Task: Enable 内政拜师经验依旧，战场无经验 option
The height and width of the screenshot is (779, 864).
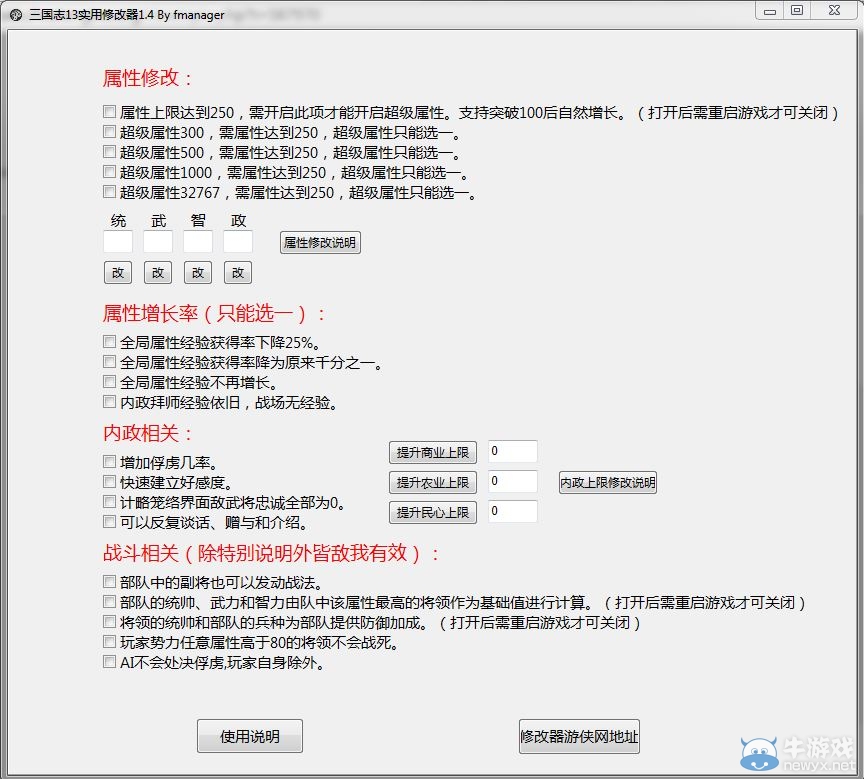Action: [x=109, y=402]
